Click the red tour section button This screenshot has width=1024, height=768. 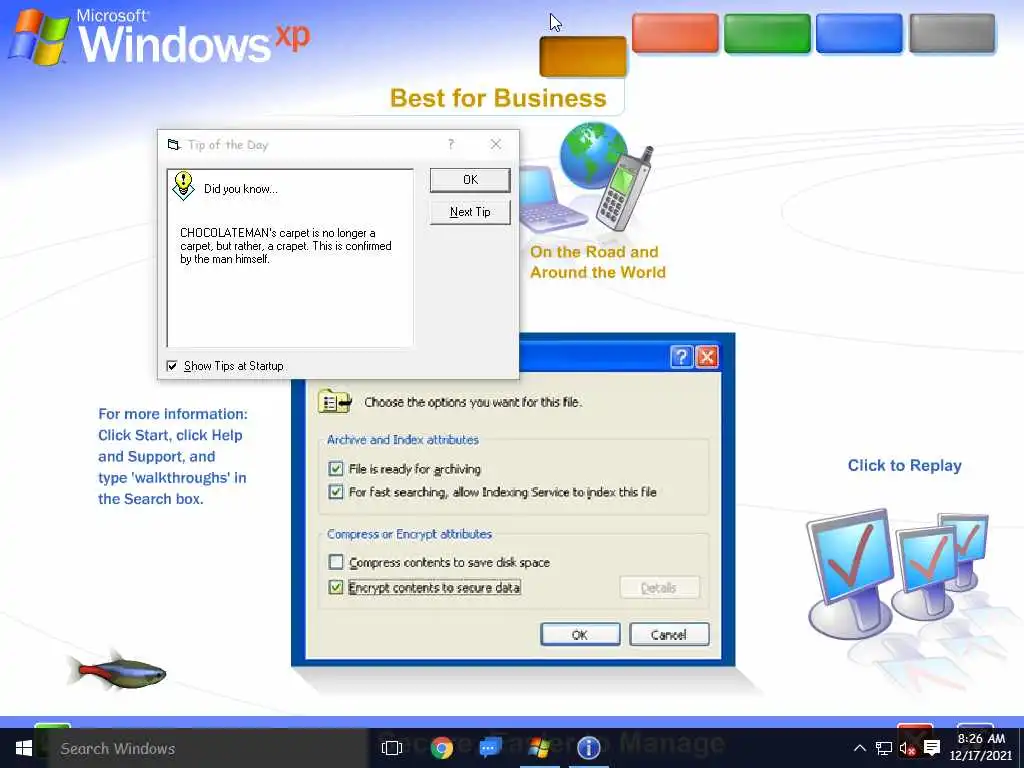pos(675,33)
